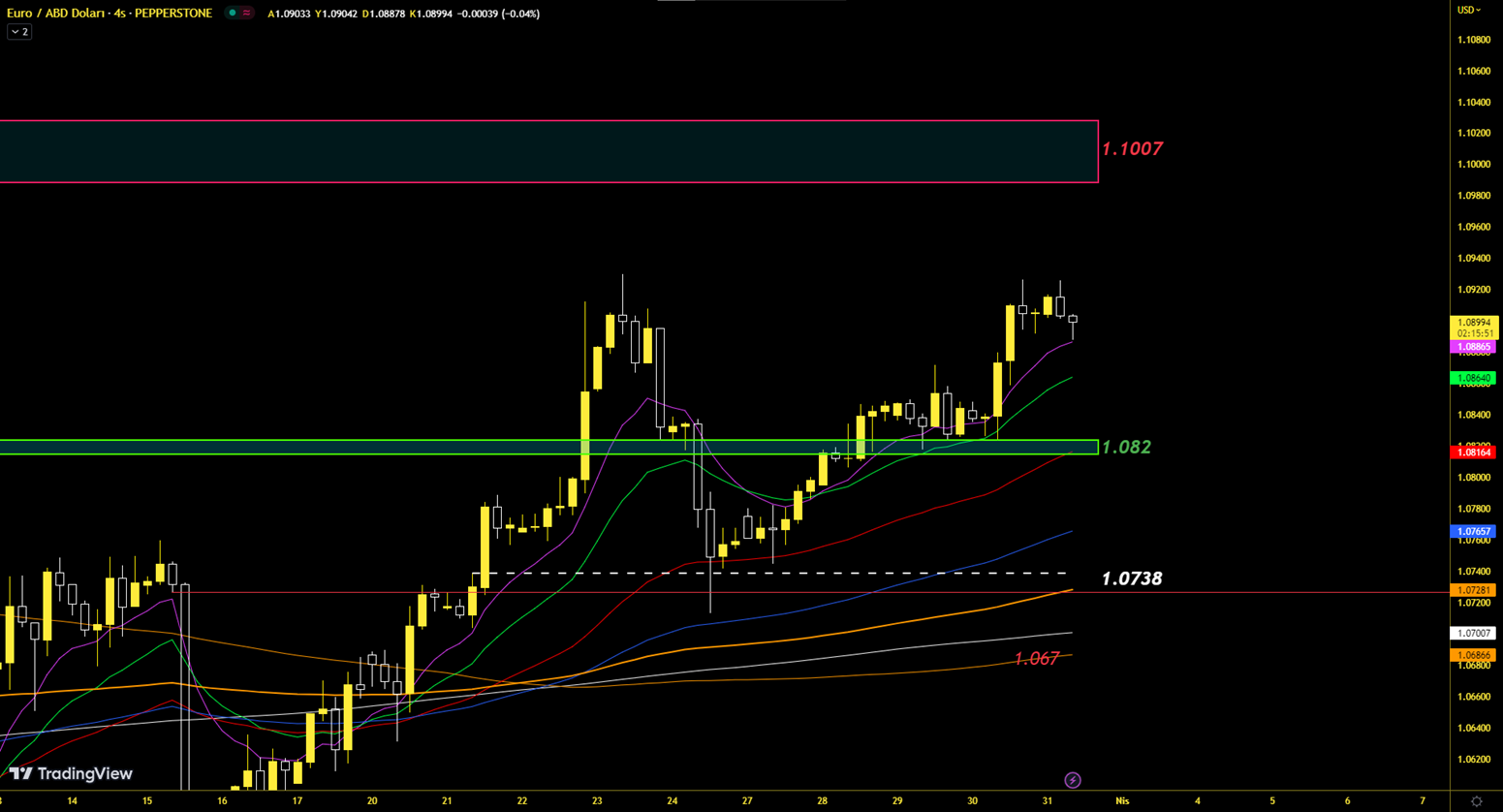Click the green 1.082 support zone rectangle
Screen dimensions: 1503x812
point(548,447)
